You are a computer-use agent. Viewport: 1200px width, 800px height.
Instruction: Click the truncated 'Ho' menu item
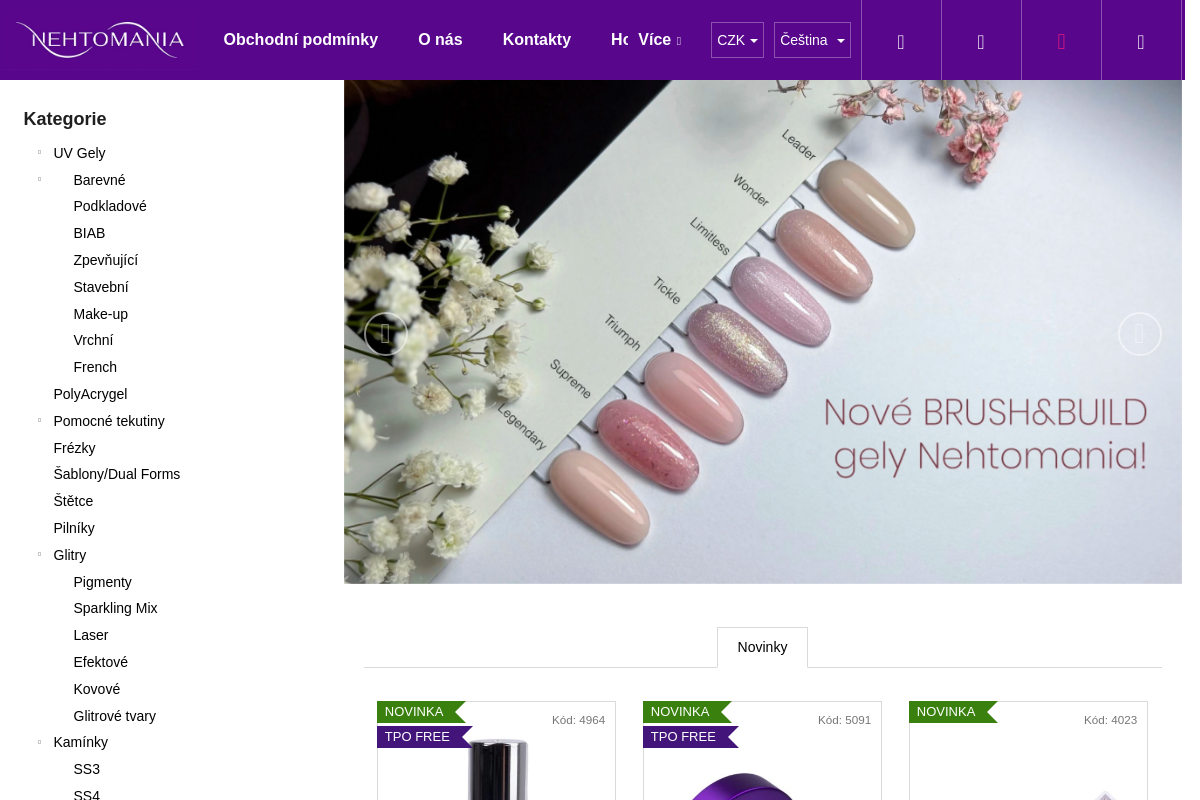click(618, 40)
